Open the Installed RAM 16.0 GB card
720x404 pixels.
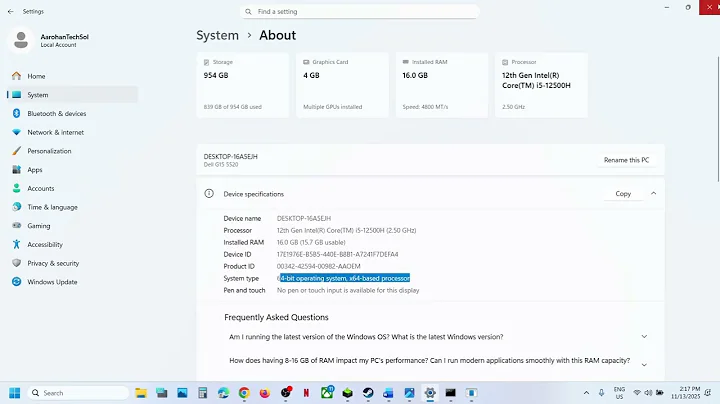click(x=442, y=85)
